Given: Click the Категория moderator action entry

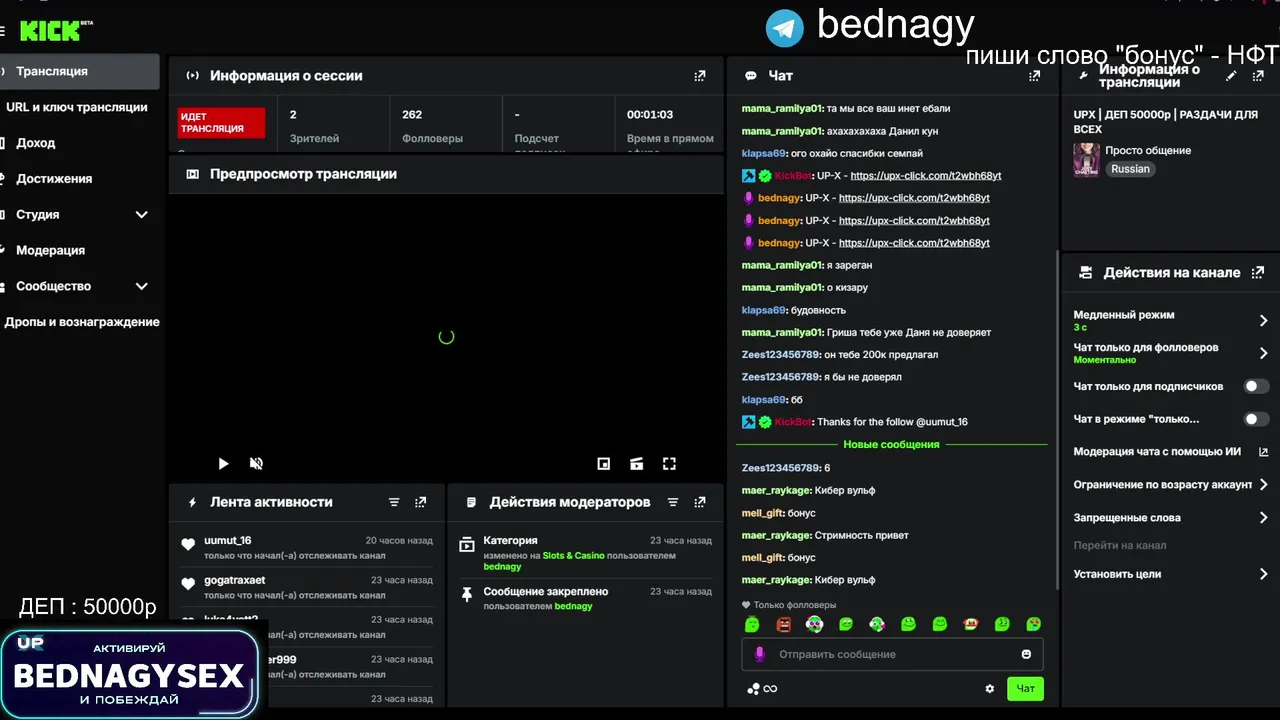Looking at the screenshot, I should click(585, 553).
